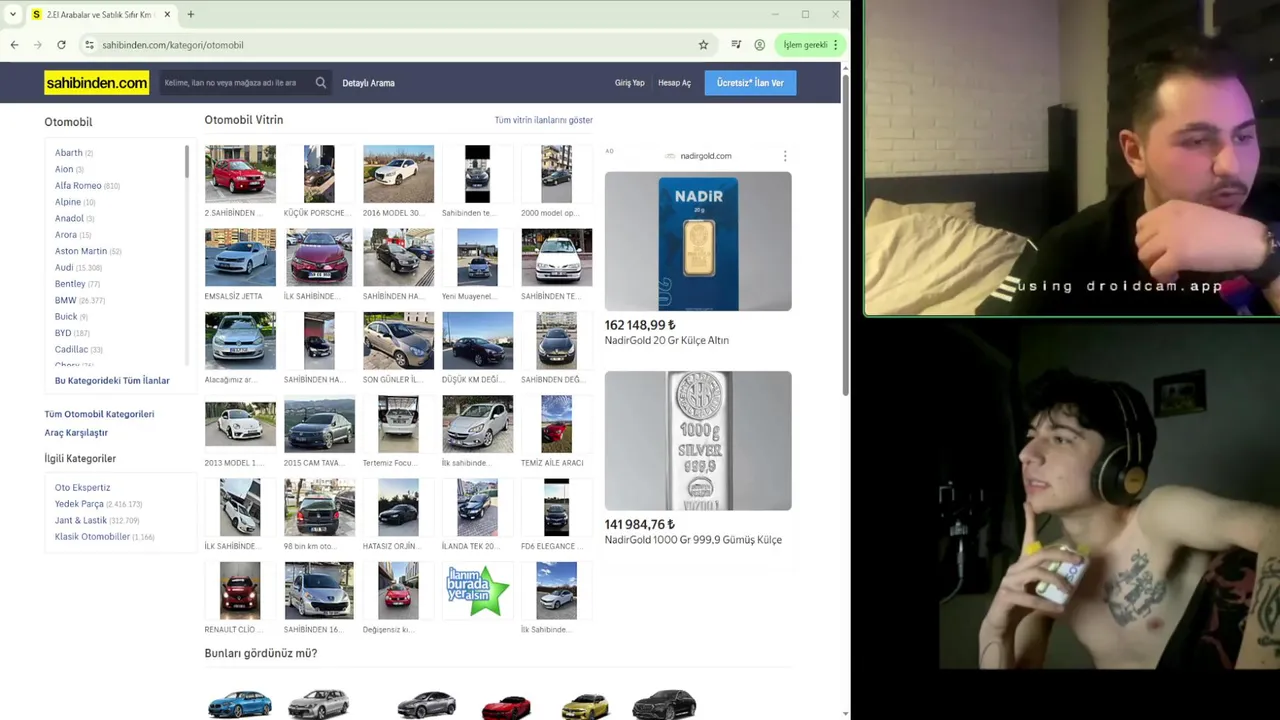Open the 'EMSALSİZ JETTA' listing thumbnail

pos(240,257)
